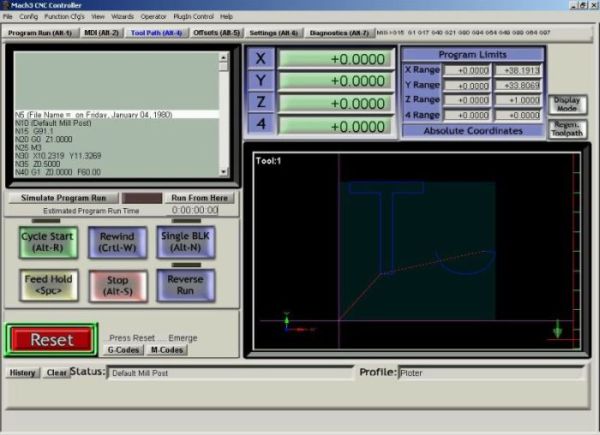The image size is (600, 435).
Task: Select G-code line N5 File Name
Action: click(116, 115)
